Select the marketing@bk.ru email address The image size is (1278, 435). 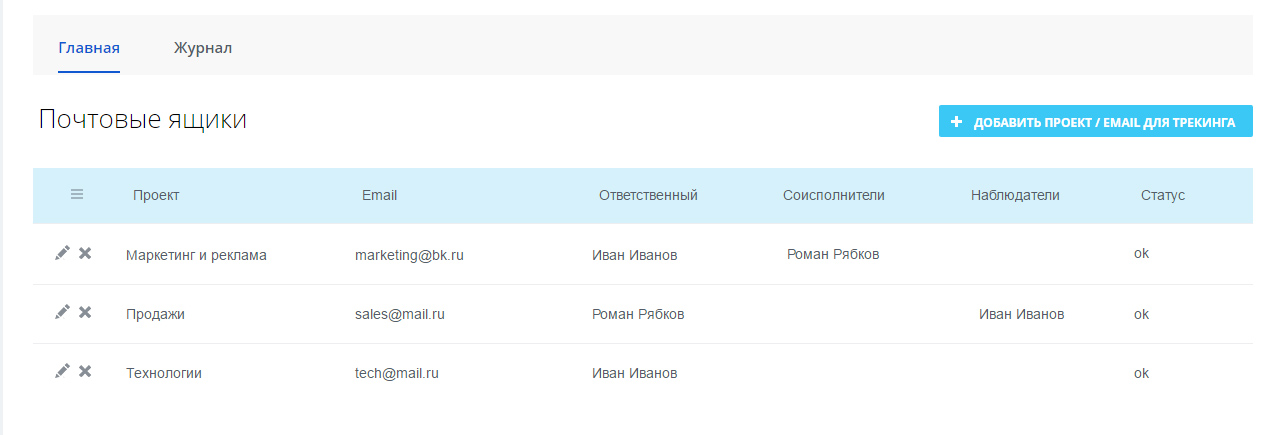(409, 255)
